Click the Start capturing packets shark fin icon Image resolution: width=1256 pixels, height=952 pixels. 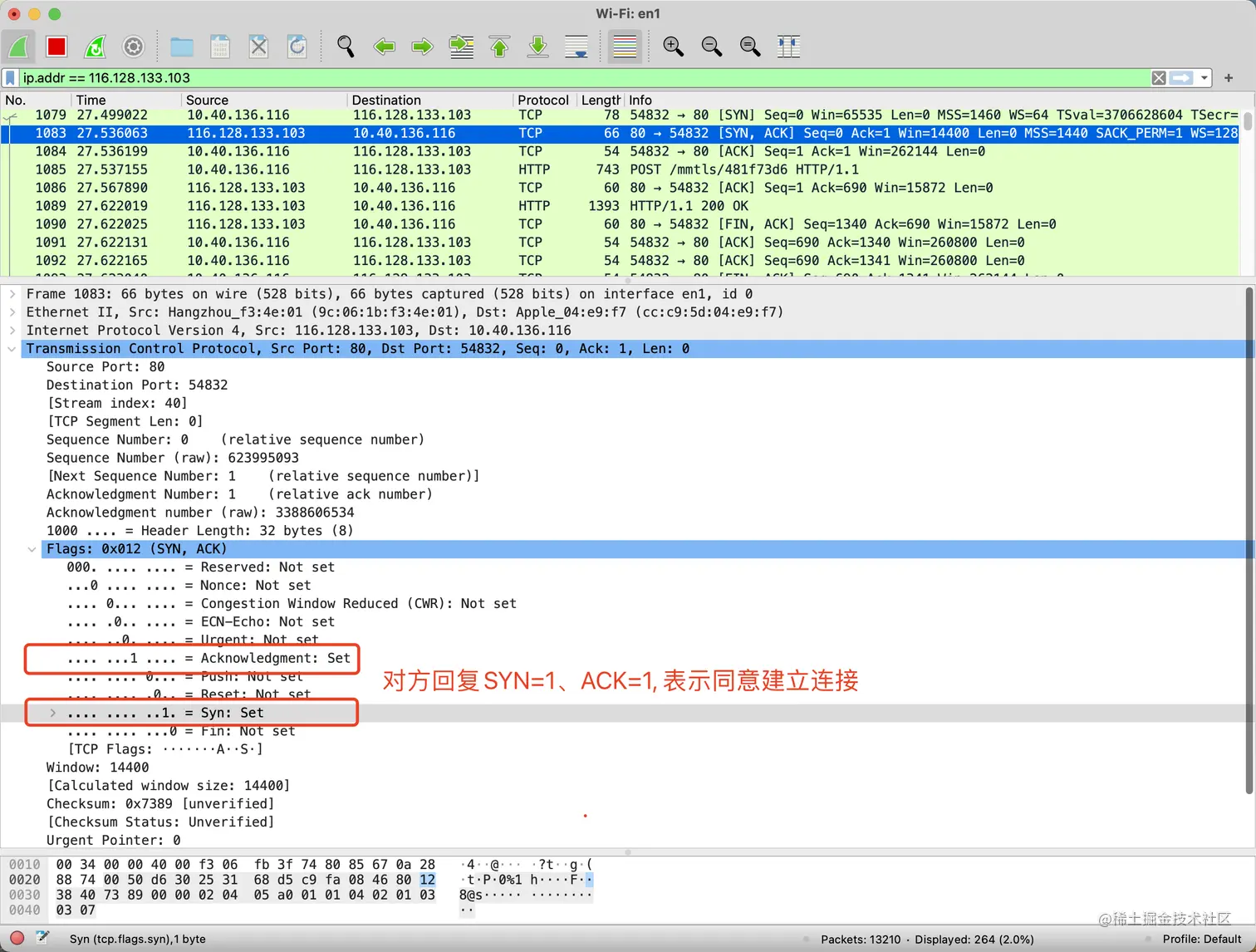click(x=18, y=47)
